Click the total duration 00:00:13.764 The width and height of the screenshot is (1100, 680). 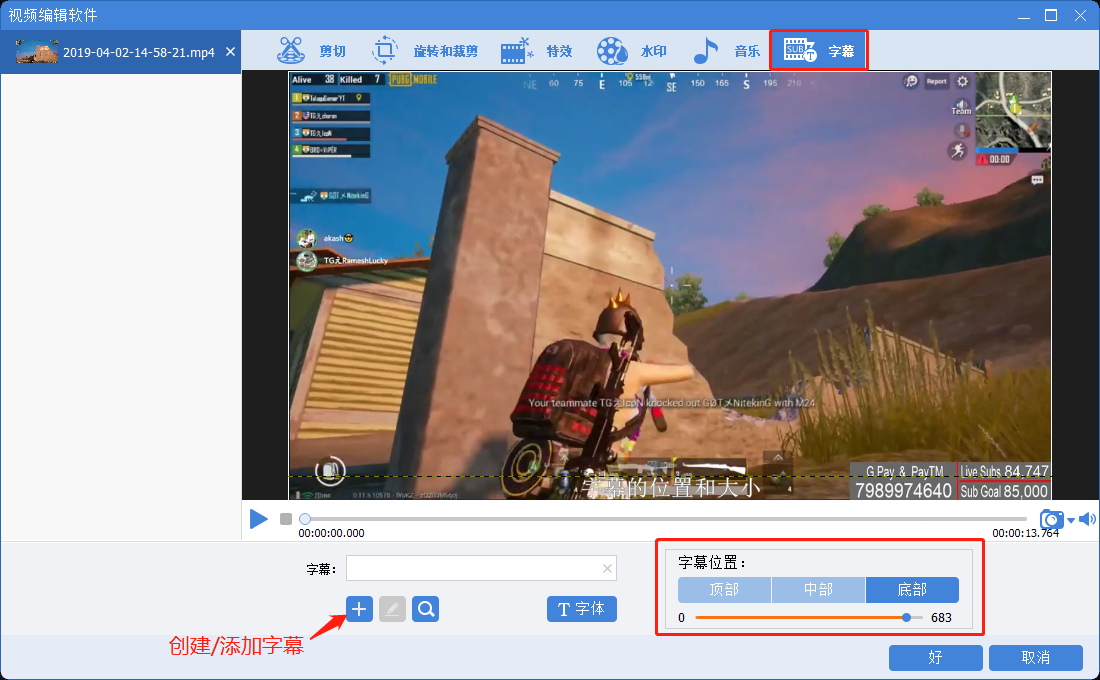tap(1026, 533)
